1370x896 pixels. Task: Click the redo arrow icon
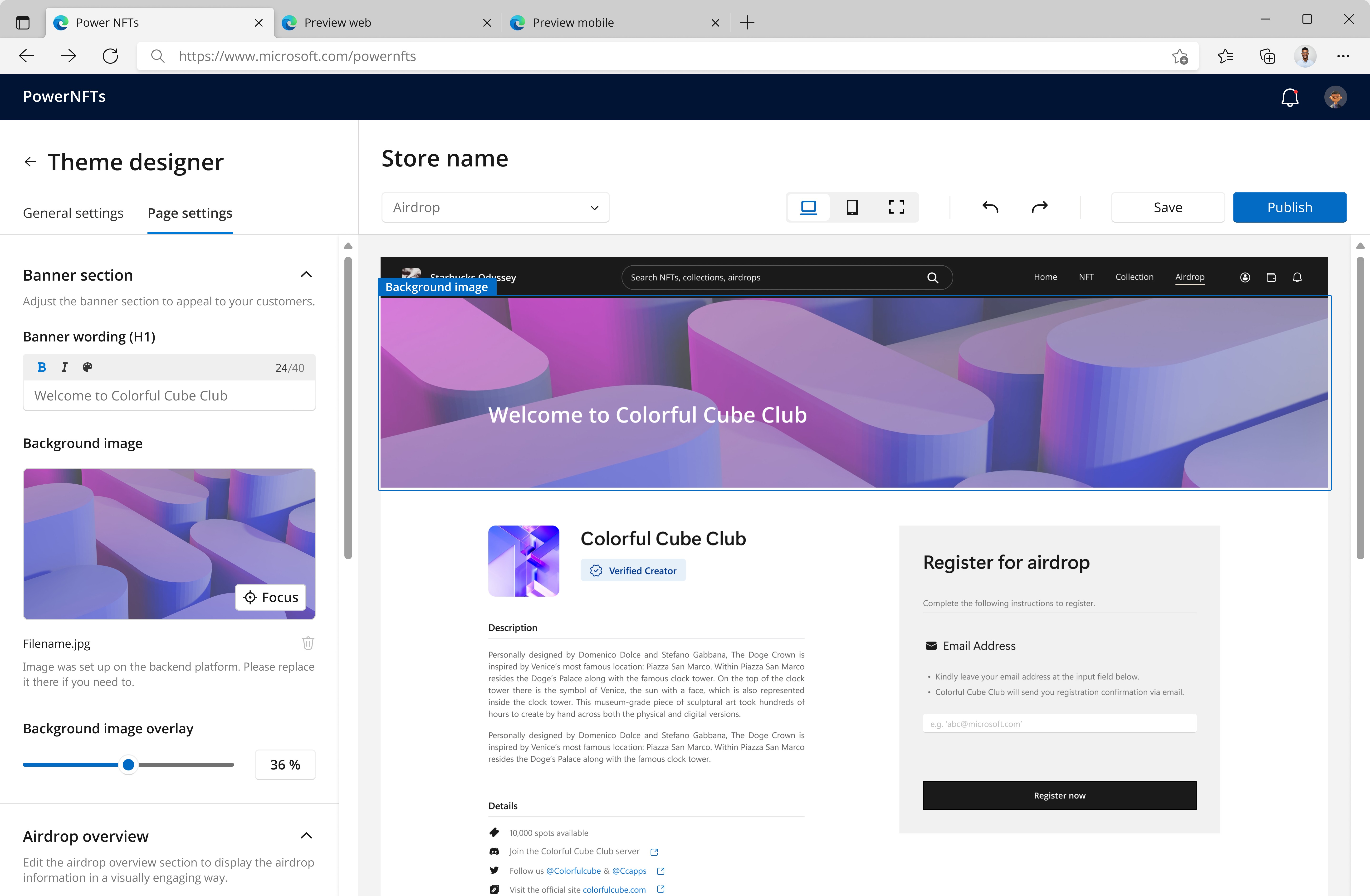[1040, 207]
